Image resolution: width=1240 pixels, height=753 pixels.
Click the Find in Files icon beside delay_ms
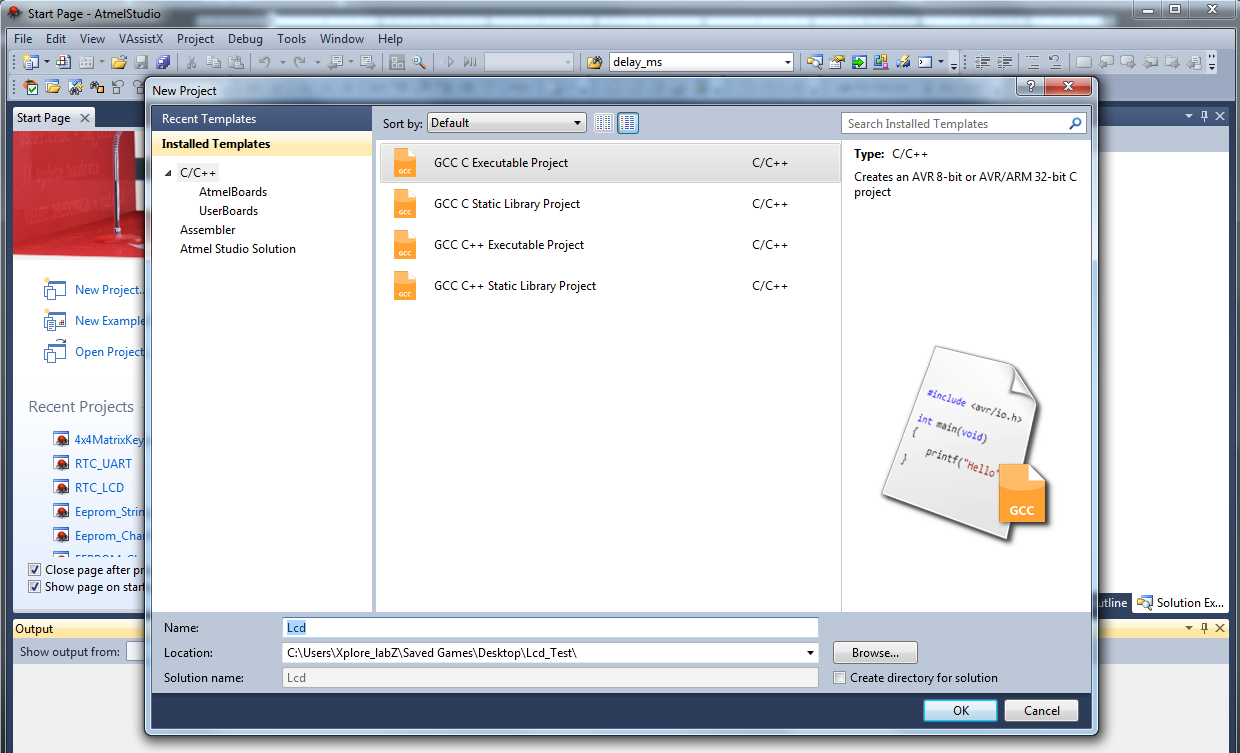click(594, 62)
